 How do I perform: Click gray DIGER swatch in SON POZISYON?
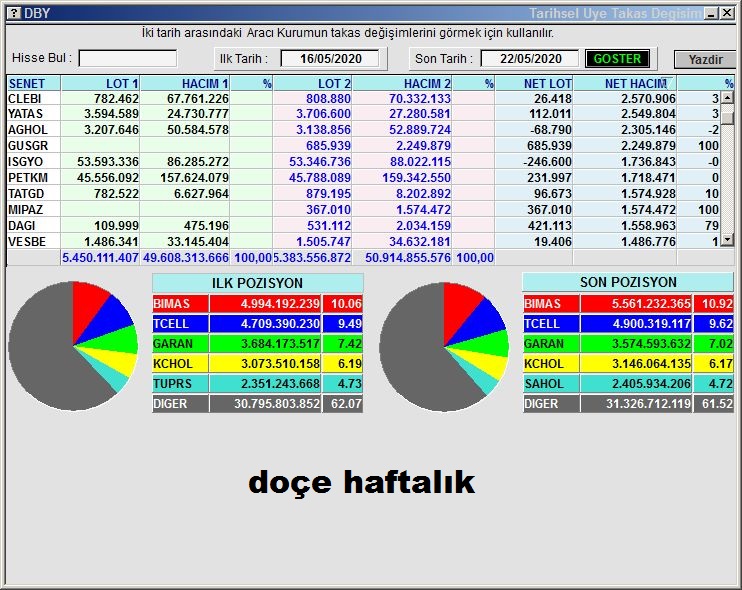point(551,404)
